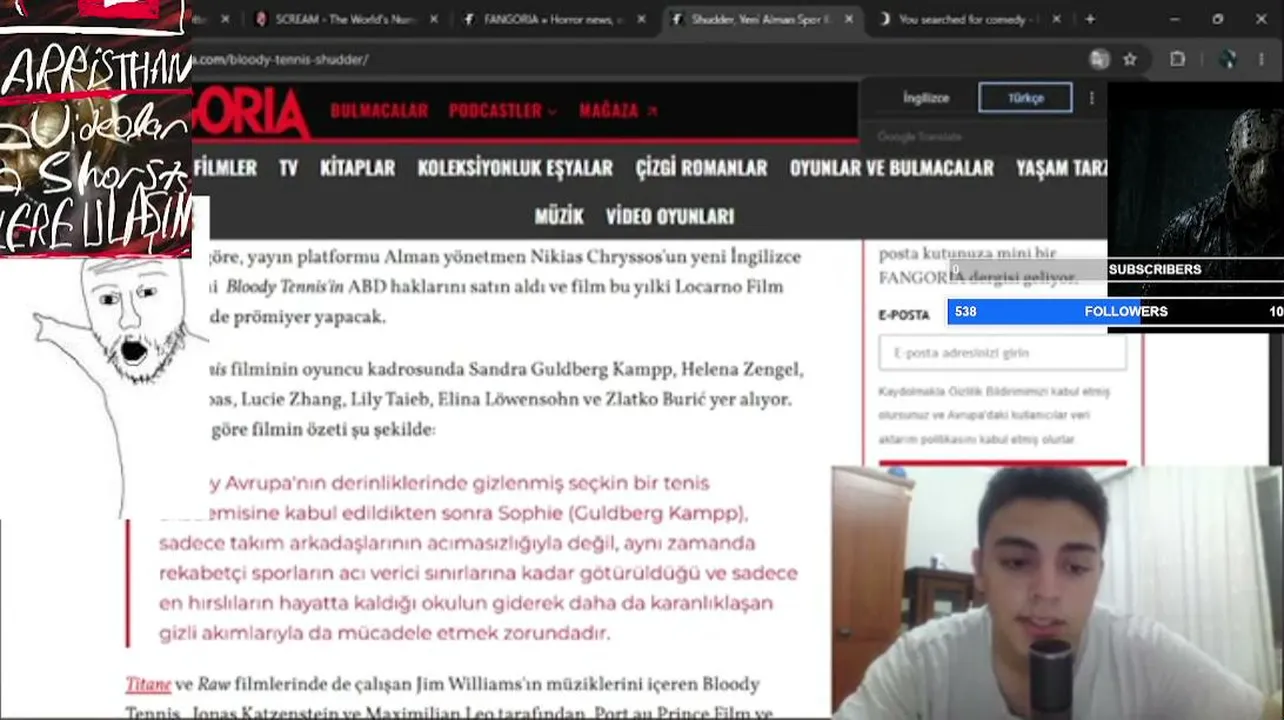Open translate options three-dot menu
This screenshot has width=1284, height=720.
tap(1092, 98)
